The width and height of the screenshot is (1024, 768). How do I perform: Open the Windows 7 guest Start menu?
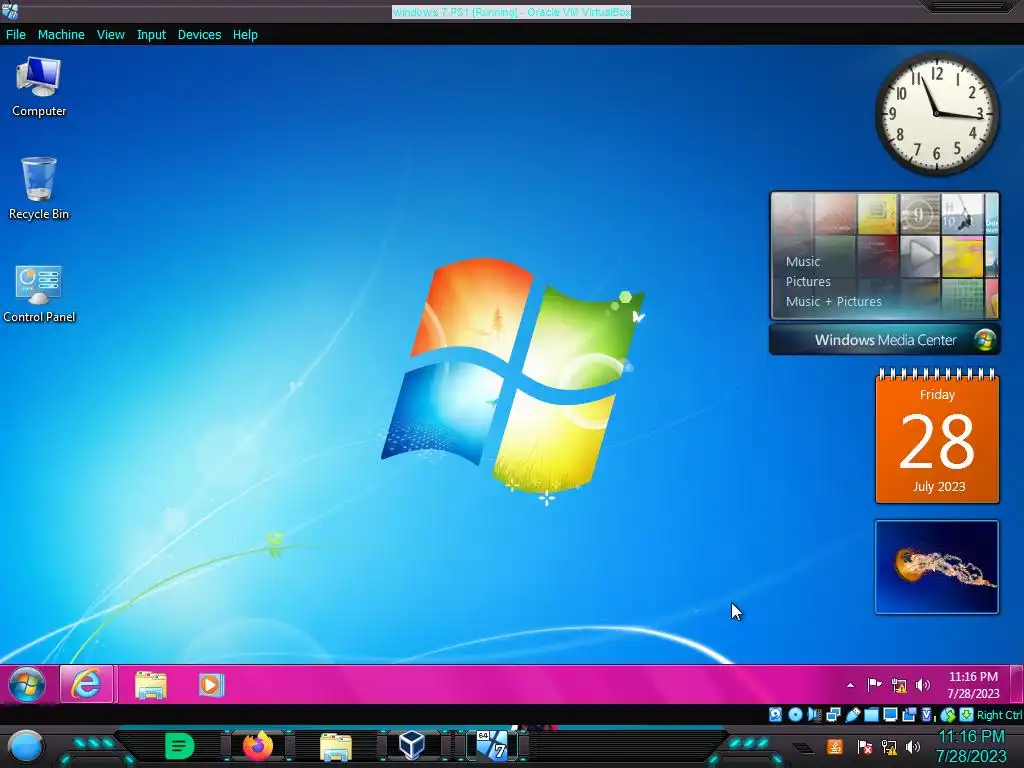point(27,684)
